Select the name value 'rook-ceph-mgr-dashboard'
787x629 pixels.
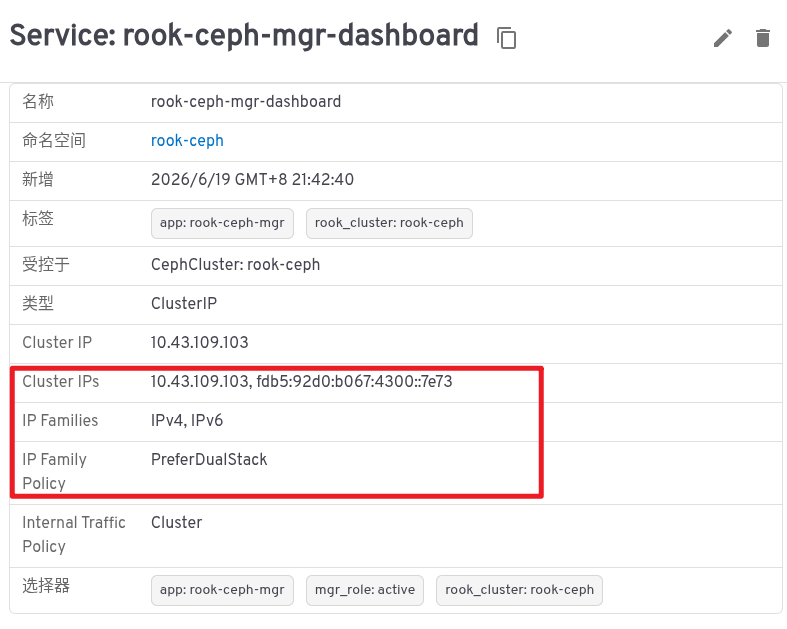246,101
